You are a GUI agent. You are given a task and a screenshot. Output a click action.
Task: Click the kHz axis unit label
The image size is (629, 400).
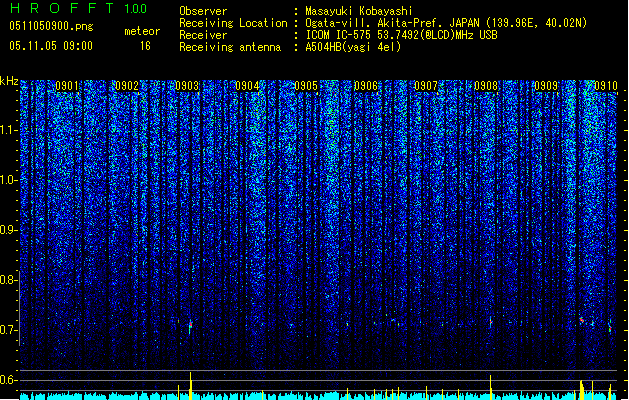point(9,81)
